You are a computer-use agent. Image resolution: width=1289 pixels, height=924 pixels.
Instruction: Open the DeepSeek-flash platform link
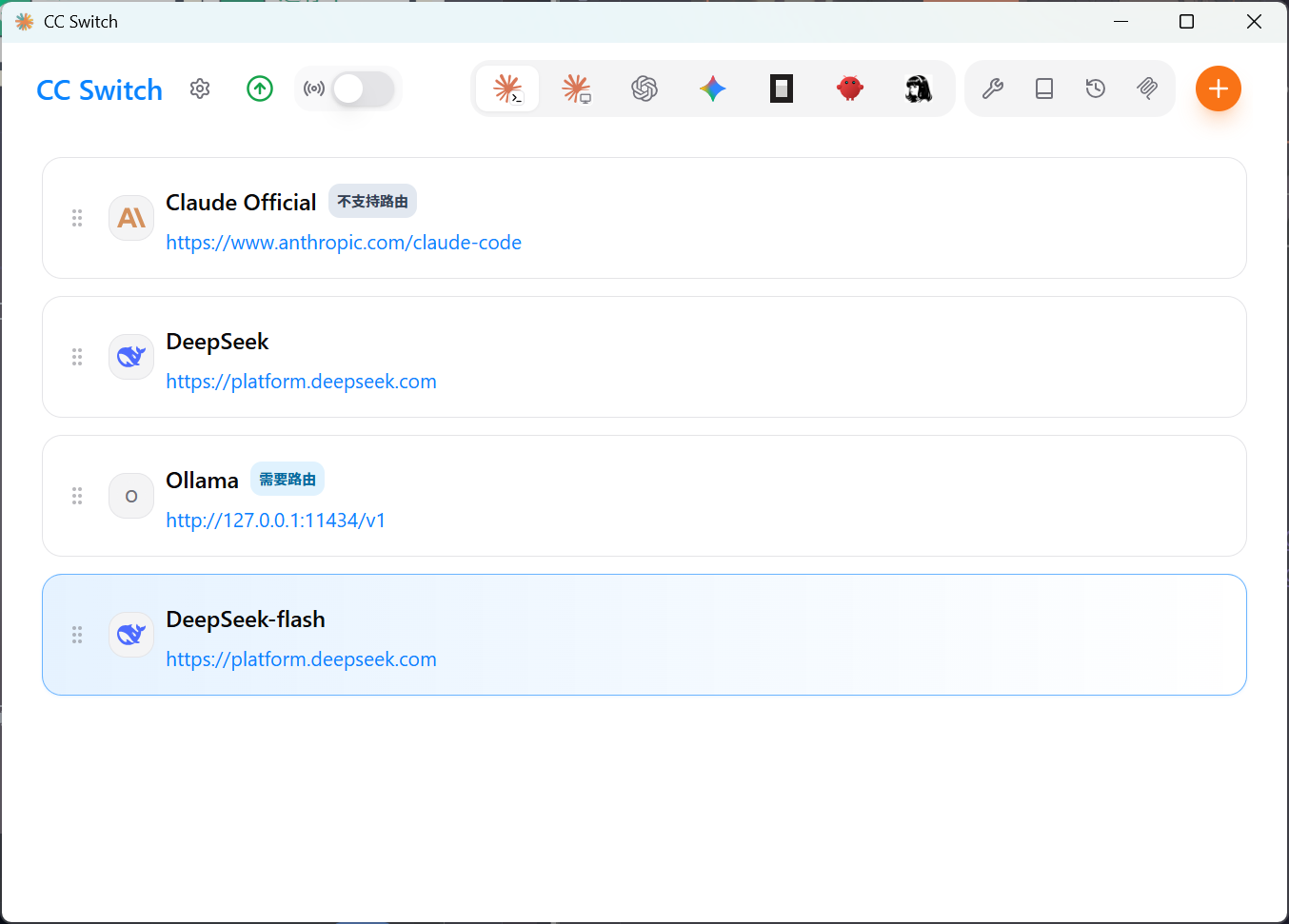coord(301,659)
